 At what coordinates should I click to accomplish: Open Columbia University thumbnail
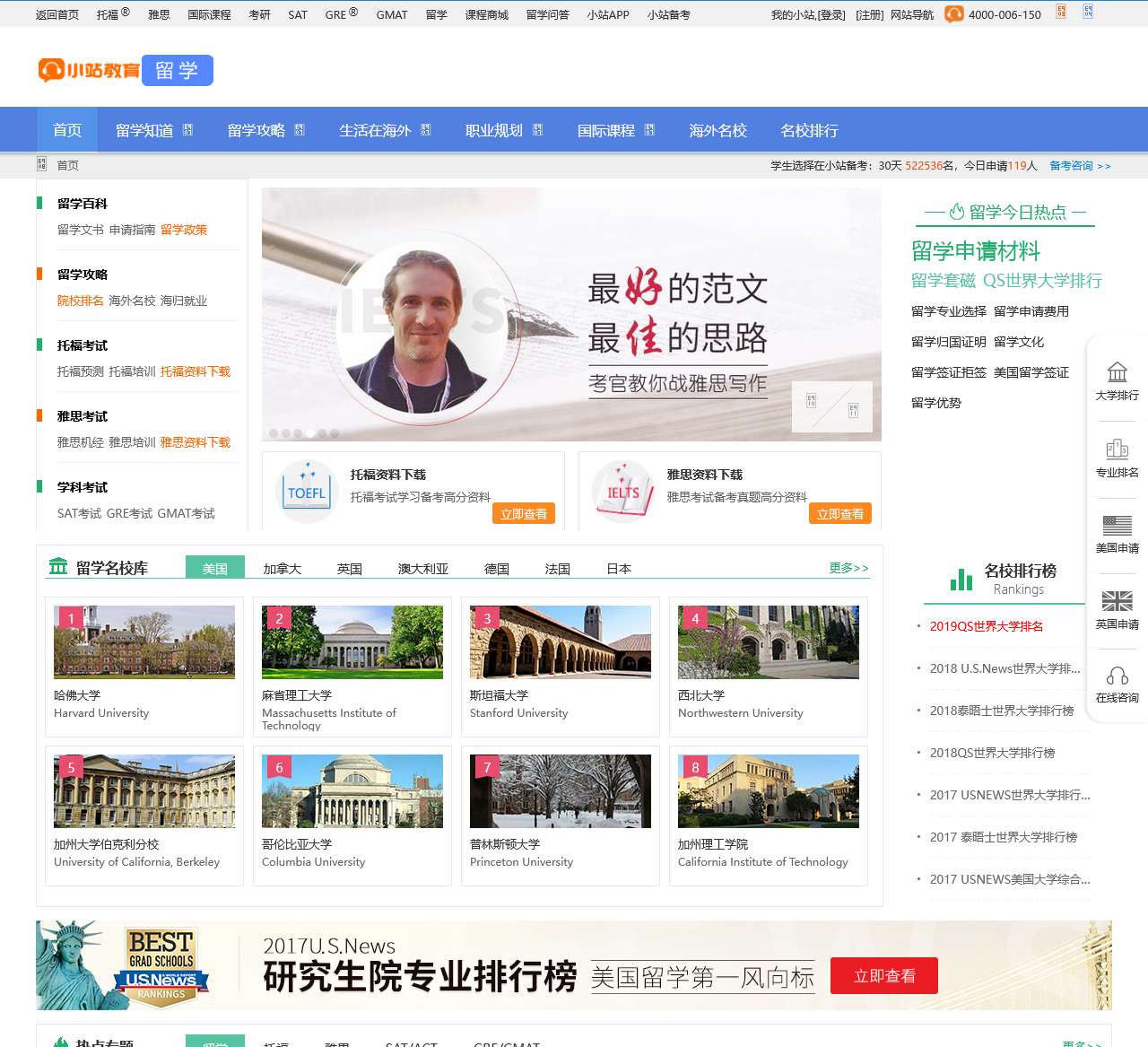352,790
